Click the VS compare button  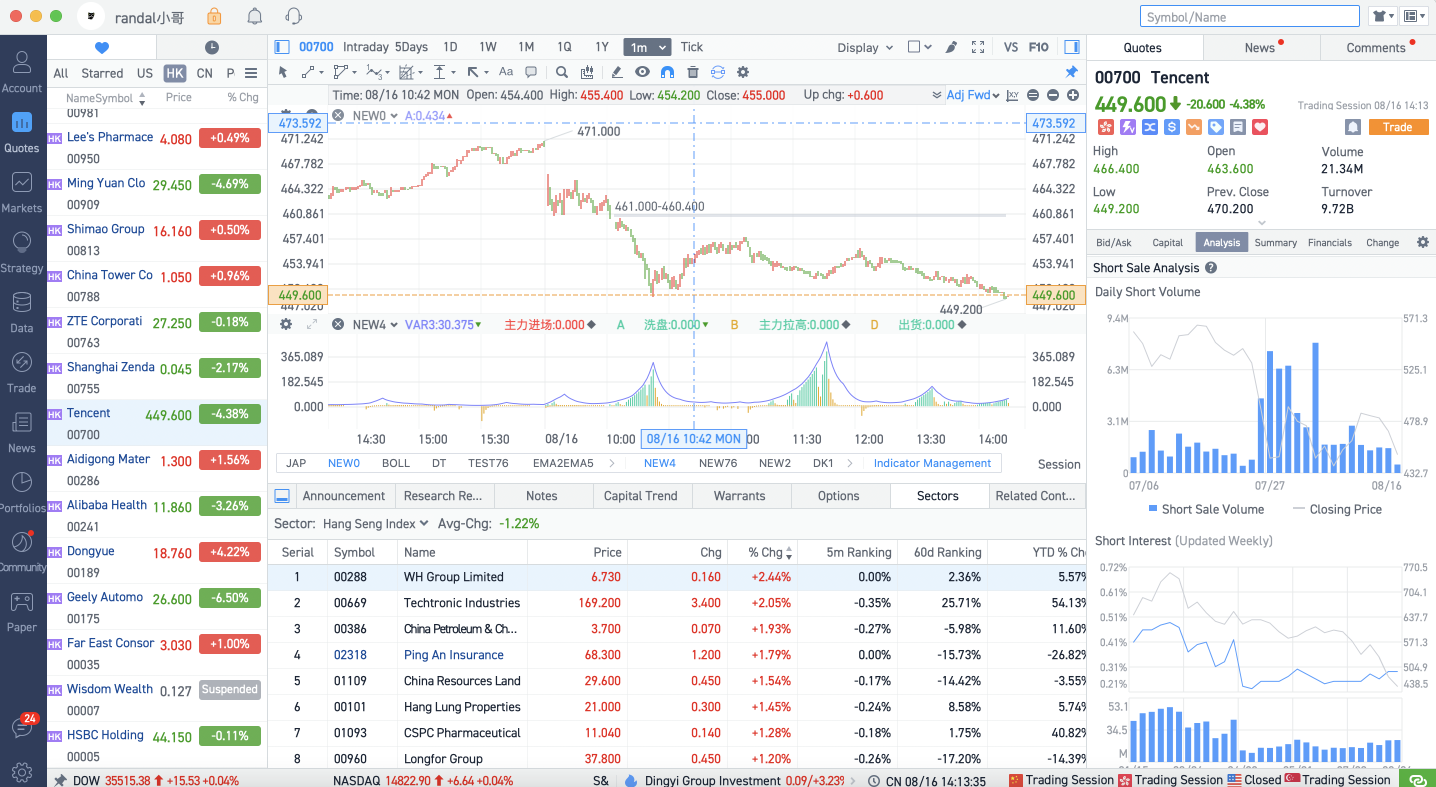coord(1011,47)
